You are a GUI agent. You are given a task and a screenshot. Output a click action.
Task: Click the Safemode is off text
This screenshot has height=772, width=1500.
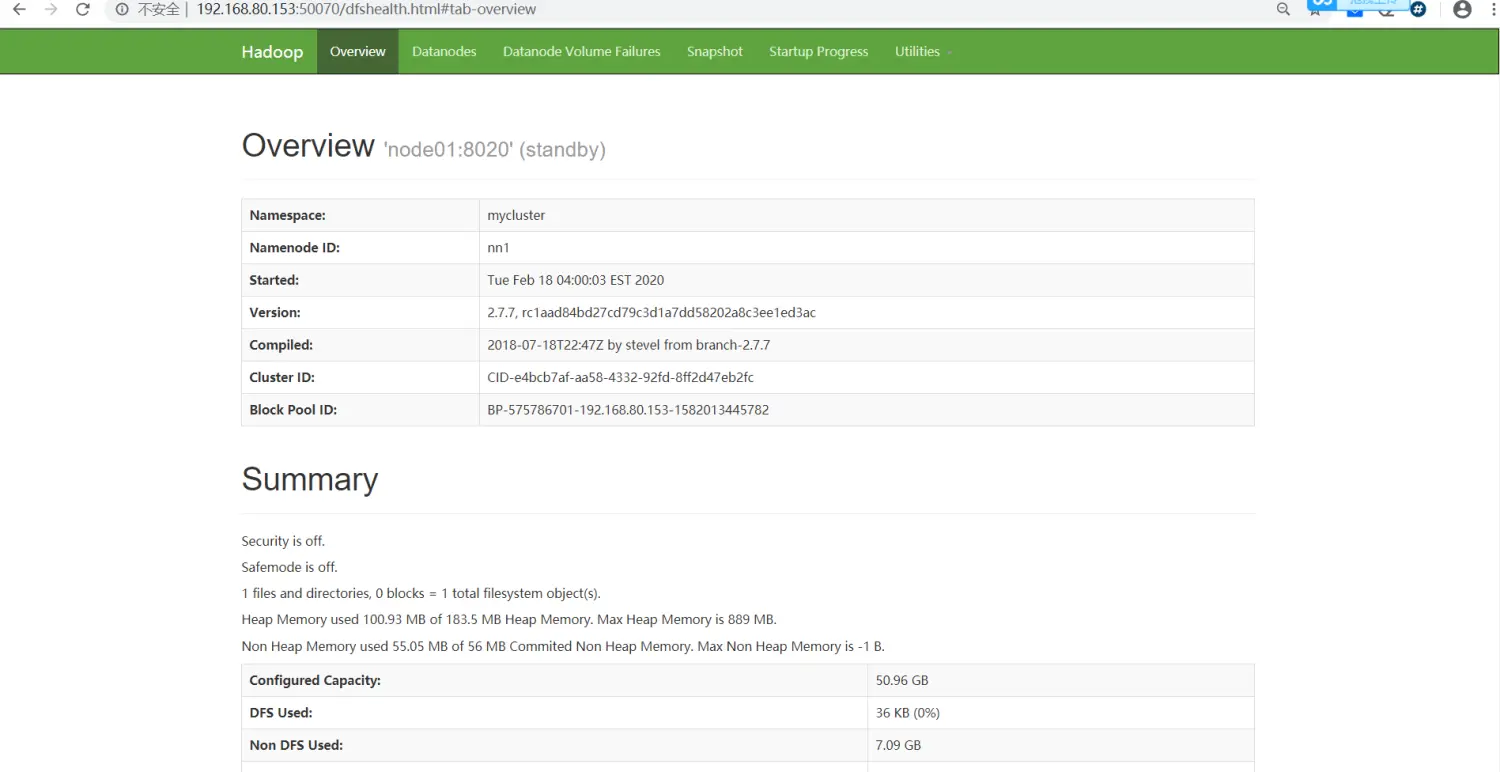tap(290, 567)
